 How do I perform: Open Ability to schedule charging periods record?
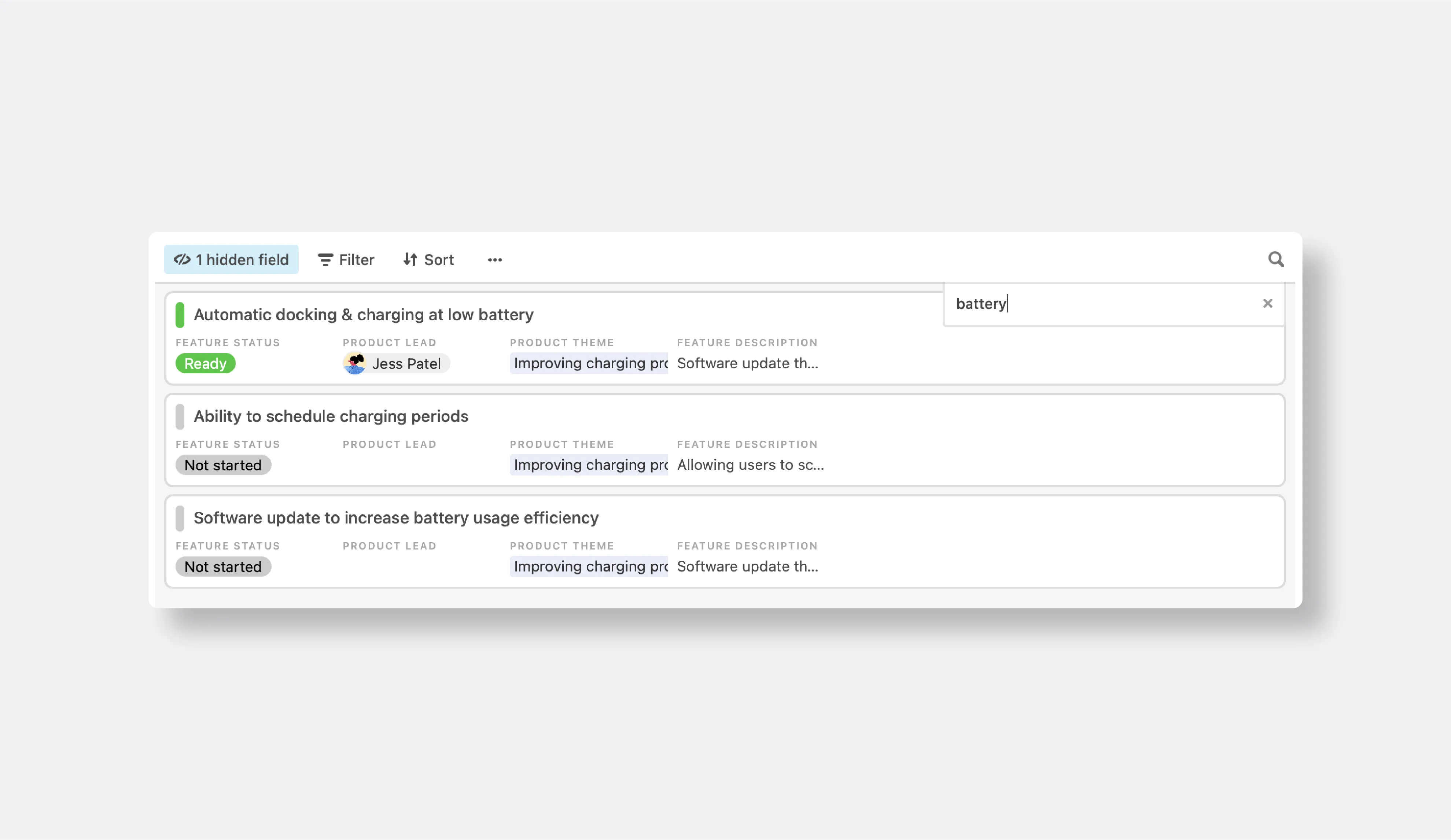(331, 417)
